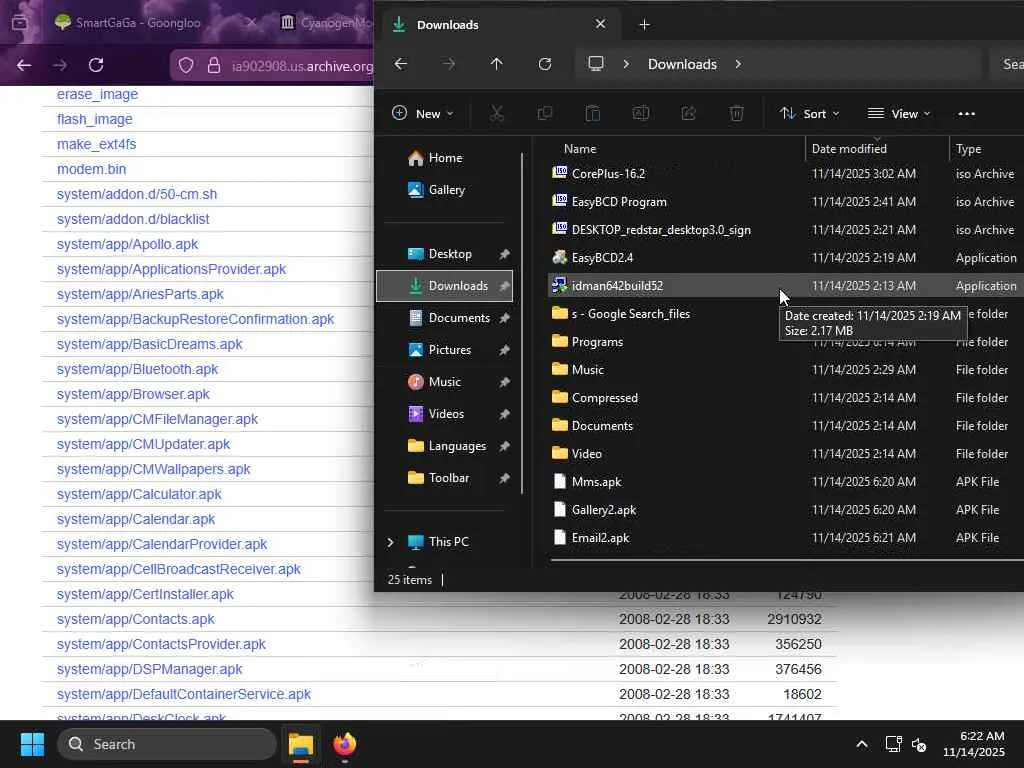Open the modem.bin link

pos(91,169)
